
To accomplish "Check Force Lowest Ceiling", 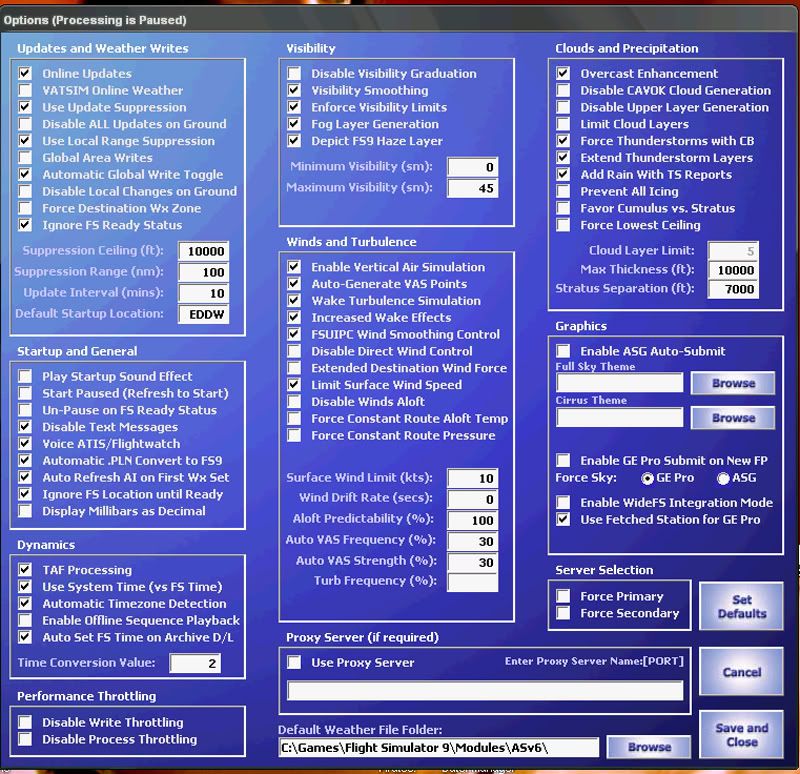I will coord(563,224).
